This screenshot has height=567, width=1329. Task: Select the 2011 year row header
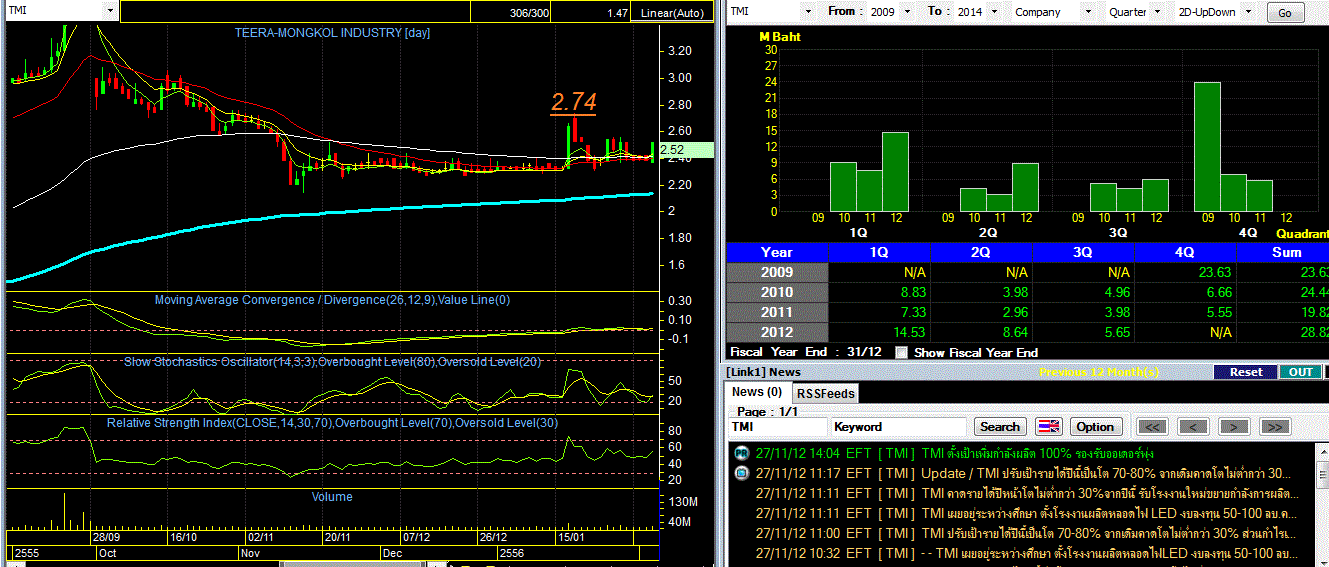click(x=777, y=312)
